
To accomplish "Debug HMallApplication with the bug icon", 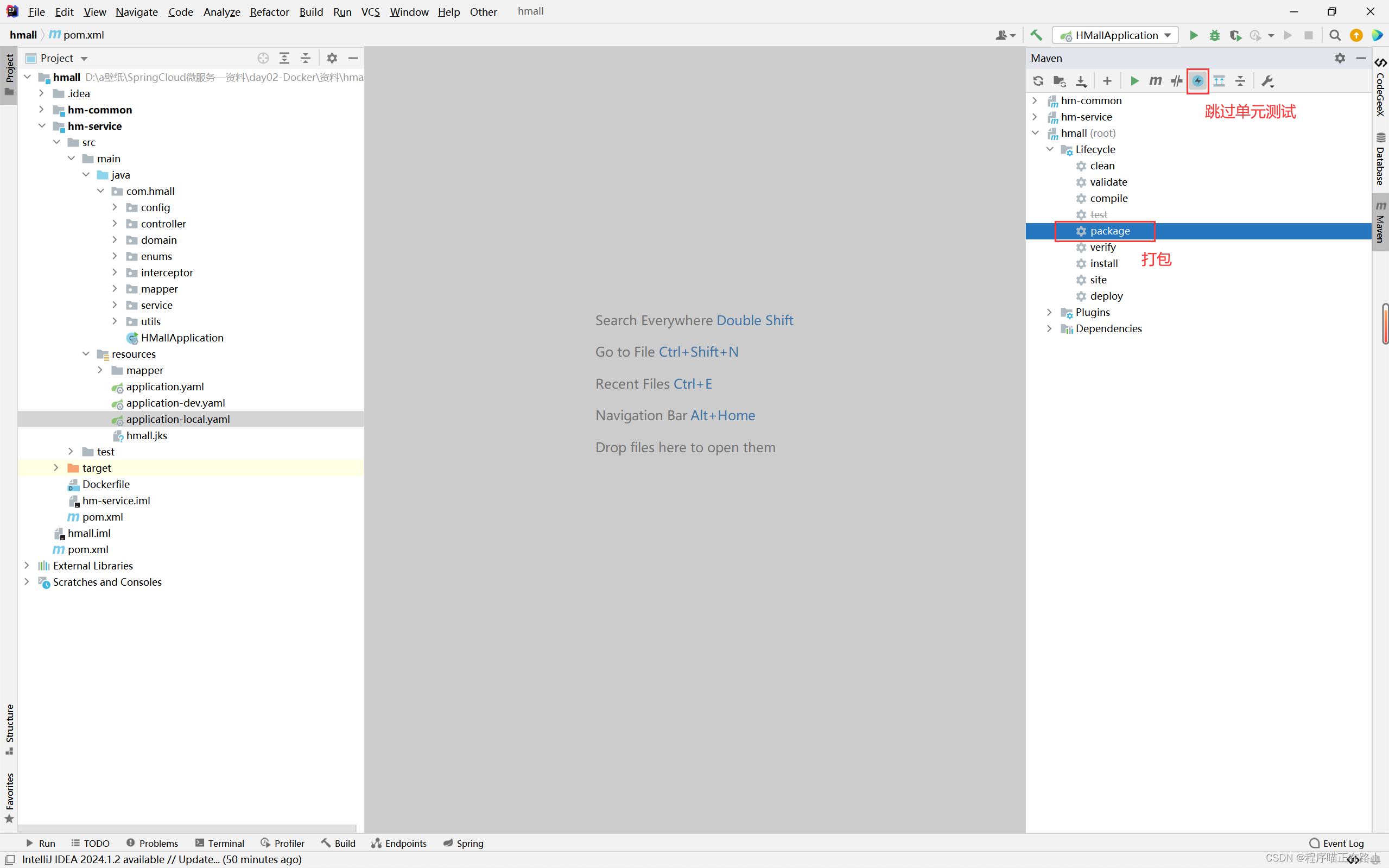I will (x=1215, y=35).
